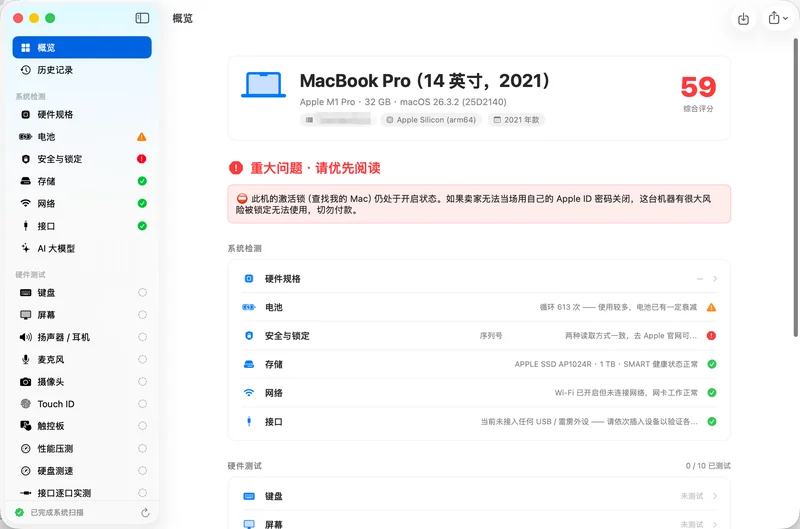Click the green check in main 存储 row
The width and height of the screenshot is (800, 529).
(712, 364)
